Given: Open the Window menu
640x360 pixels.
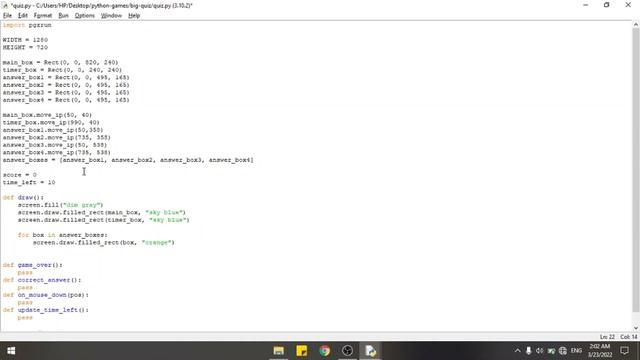Looking at the screenshot, I should [x=111, y=16].
